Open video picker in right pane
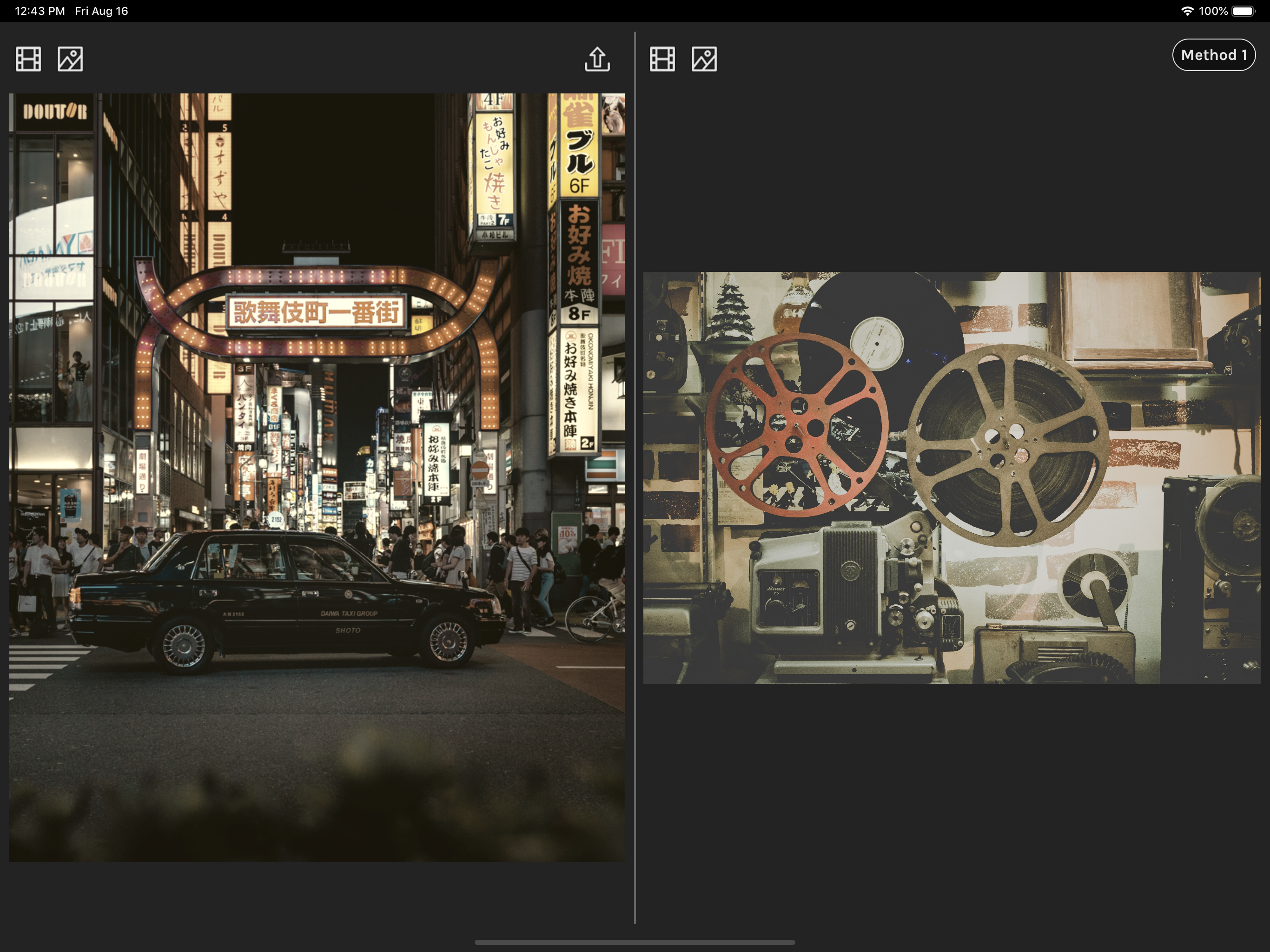Viewport: 1270px width, 952px height. pos(662,59)
